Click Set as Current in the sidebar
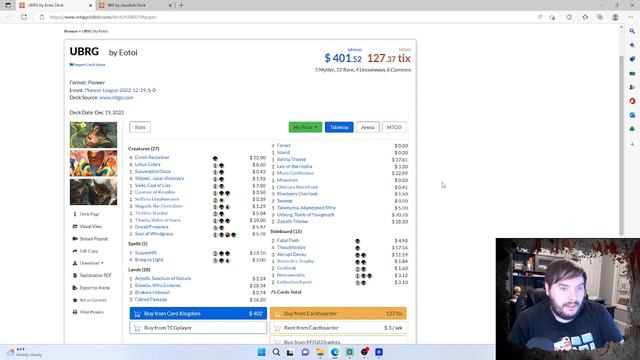This screenshot has width=640, height=360. tap(89, 300)
